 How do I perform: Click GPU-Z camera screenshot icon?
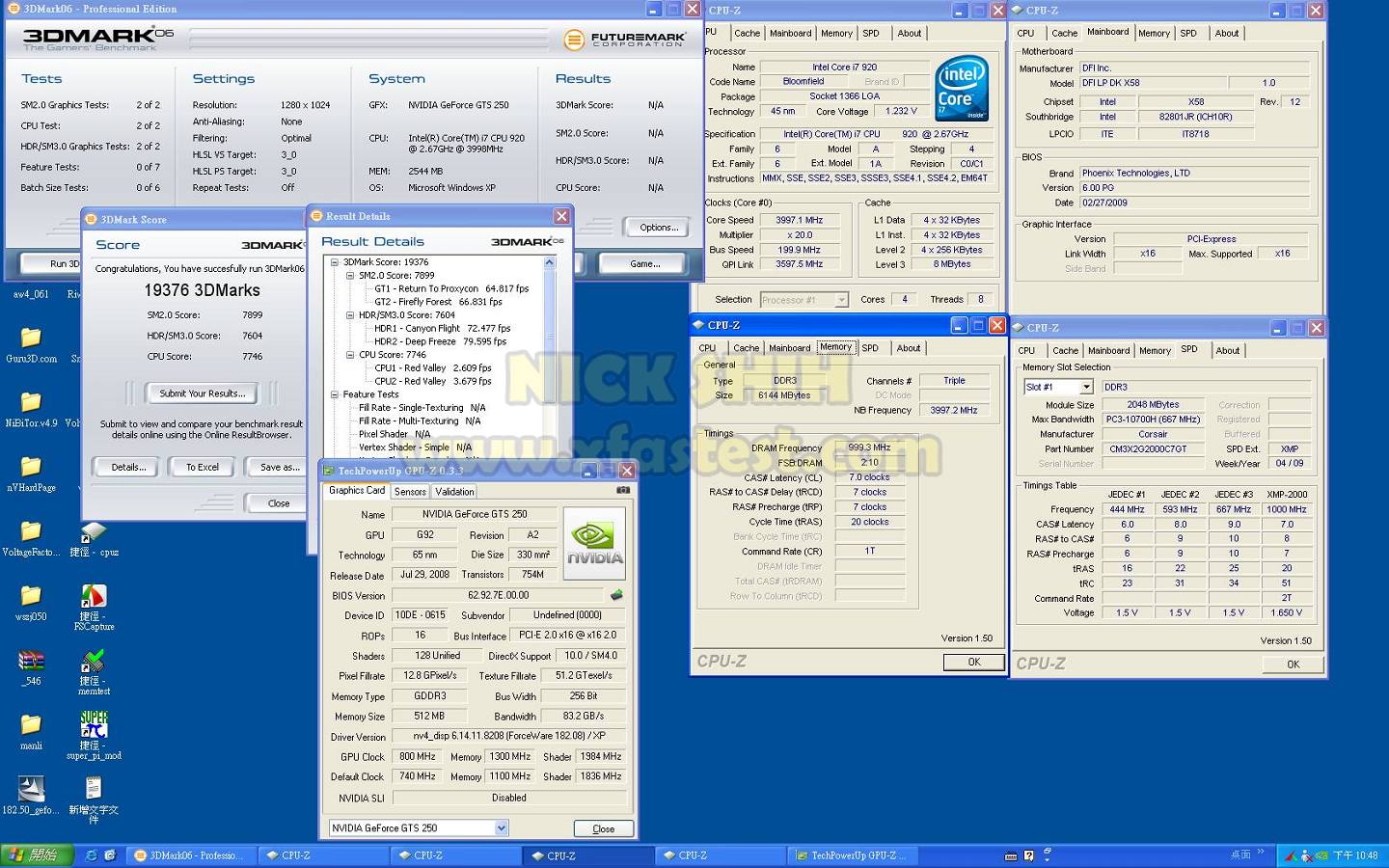[x=623, y=490]
